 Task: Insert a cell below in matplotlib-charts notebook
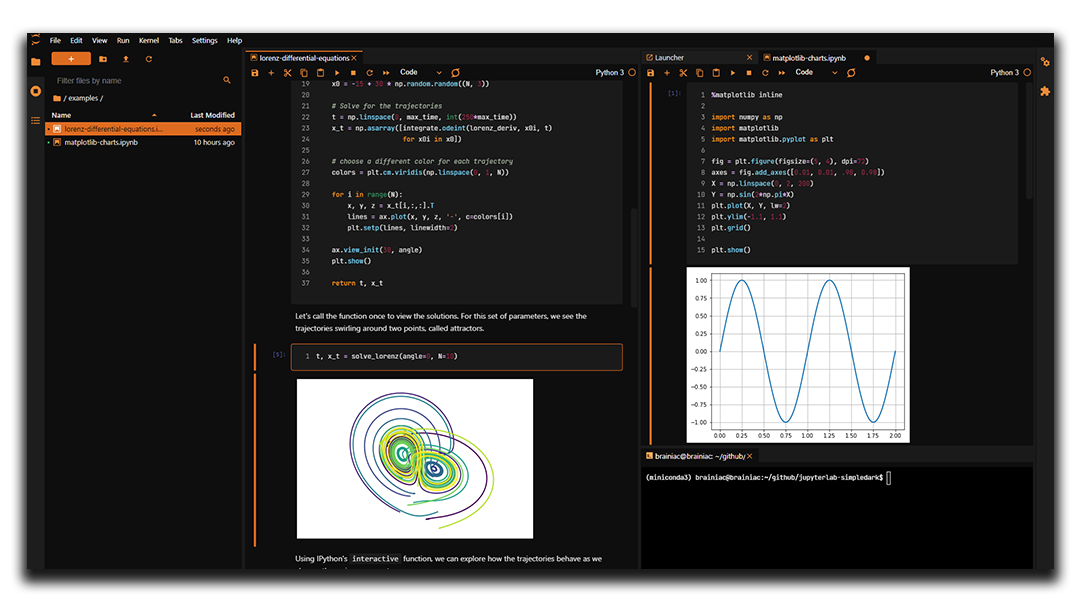[667, 72]
